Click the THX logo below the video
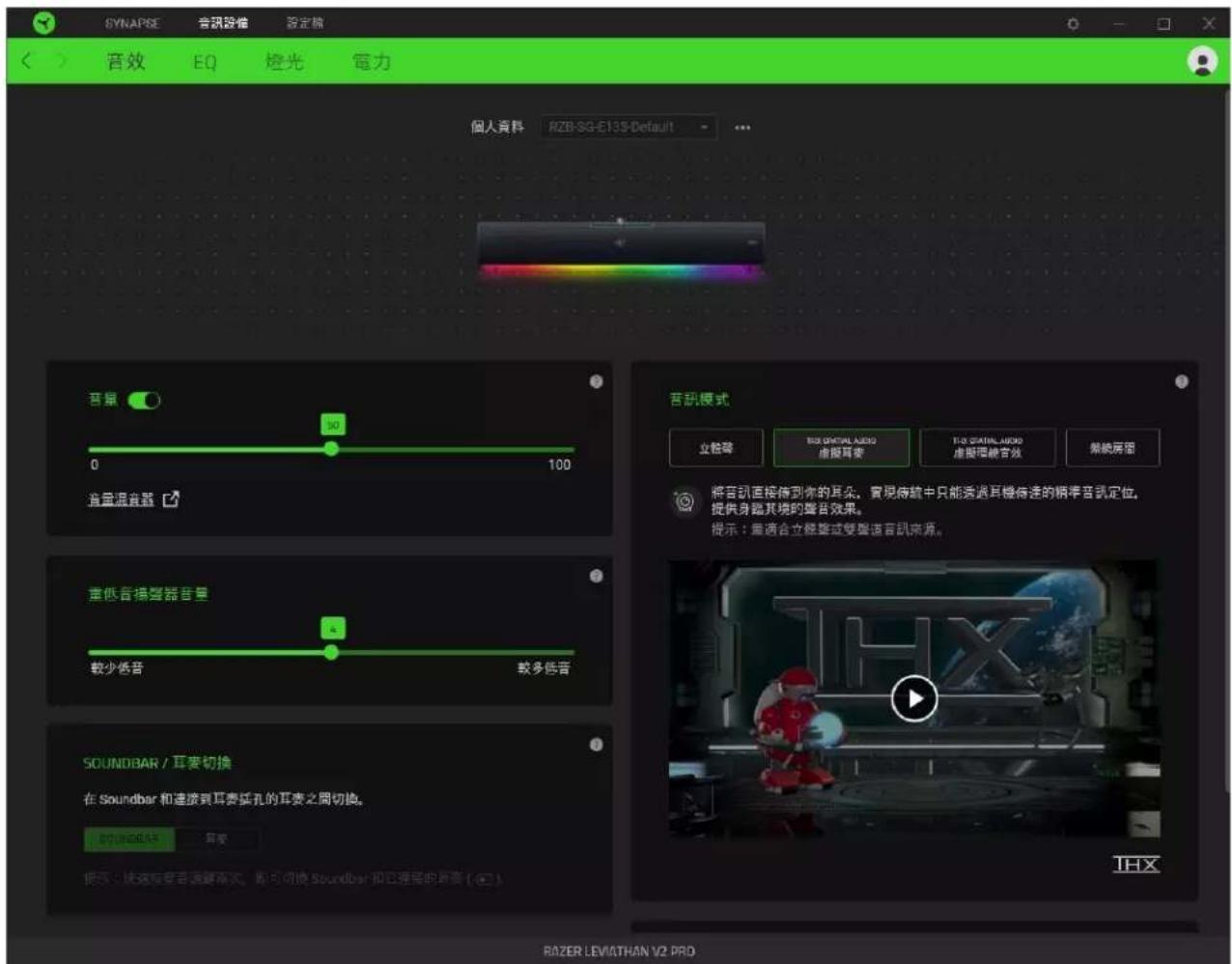The width and height of the screenshot is (1232, 964). 1135,864
